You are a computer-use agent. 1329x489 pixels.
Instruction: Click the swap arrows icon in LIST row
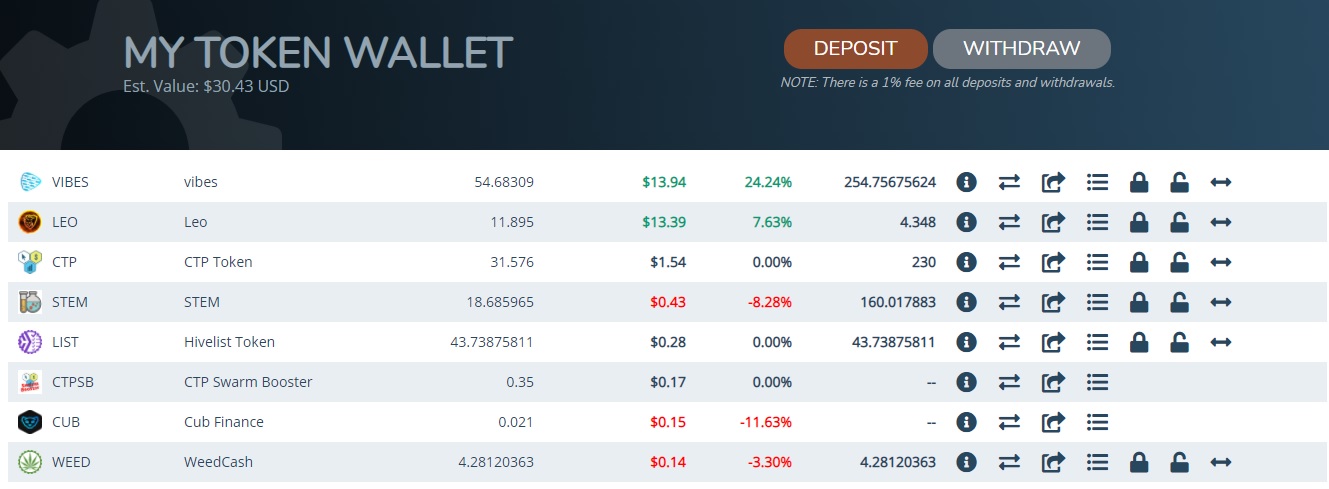click(x=1009, y=342)
